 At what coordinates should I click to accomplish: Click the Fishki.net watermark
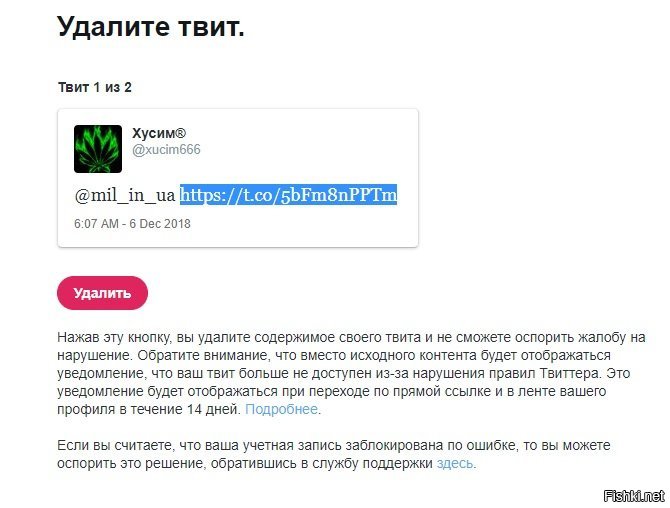pyautogui.click(x=634, y=496)
